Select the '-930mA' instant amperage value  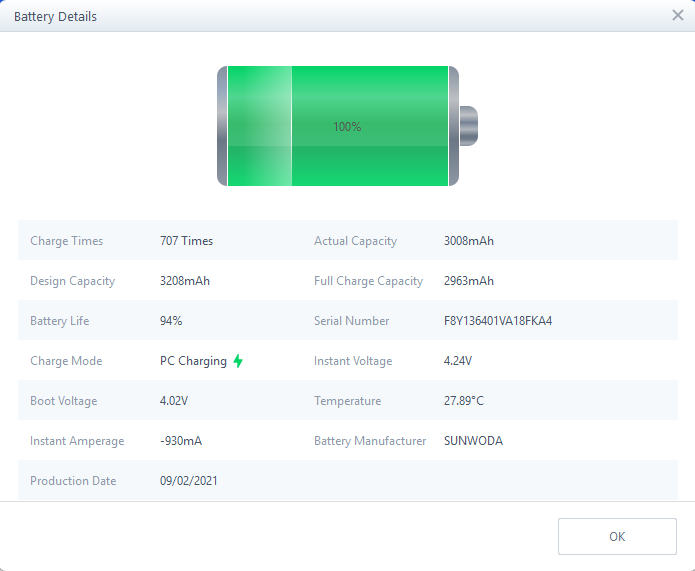pos(181,441)
